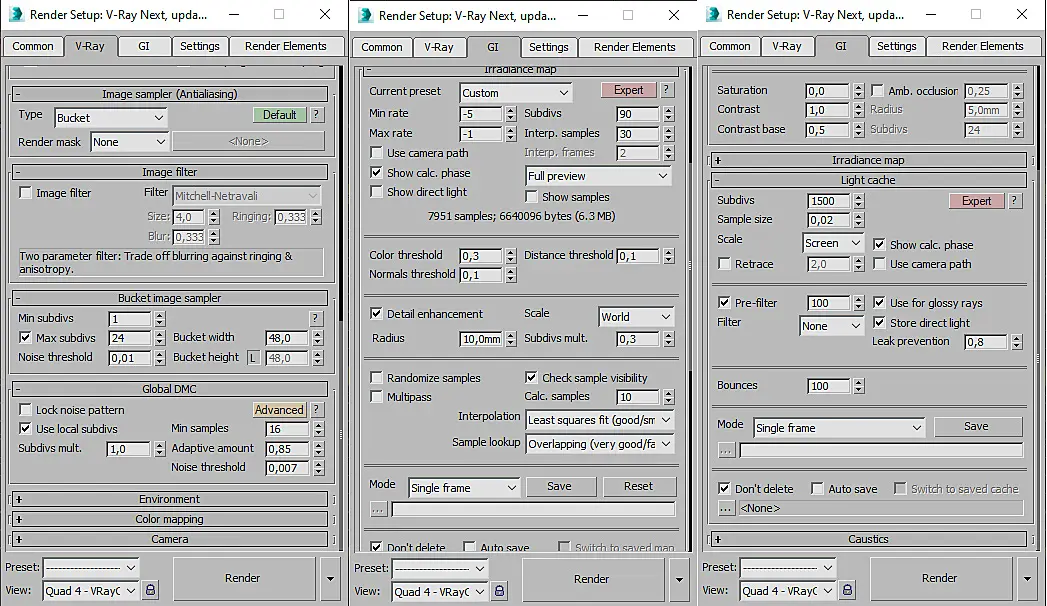Click the Image sampler help question-mark button
The height and width of the screenshot is (606, 1047).
(x=317, y=115)
